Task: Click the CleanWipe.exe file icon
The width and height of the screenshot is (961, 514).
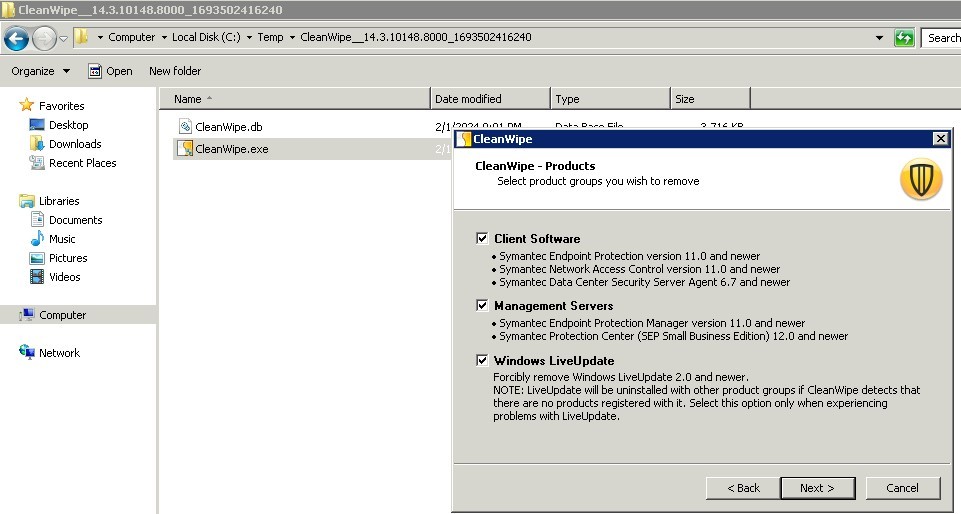Action: point(185,149)
